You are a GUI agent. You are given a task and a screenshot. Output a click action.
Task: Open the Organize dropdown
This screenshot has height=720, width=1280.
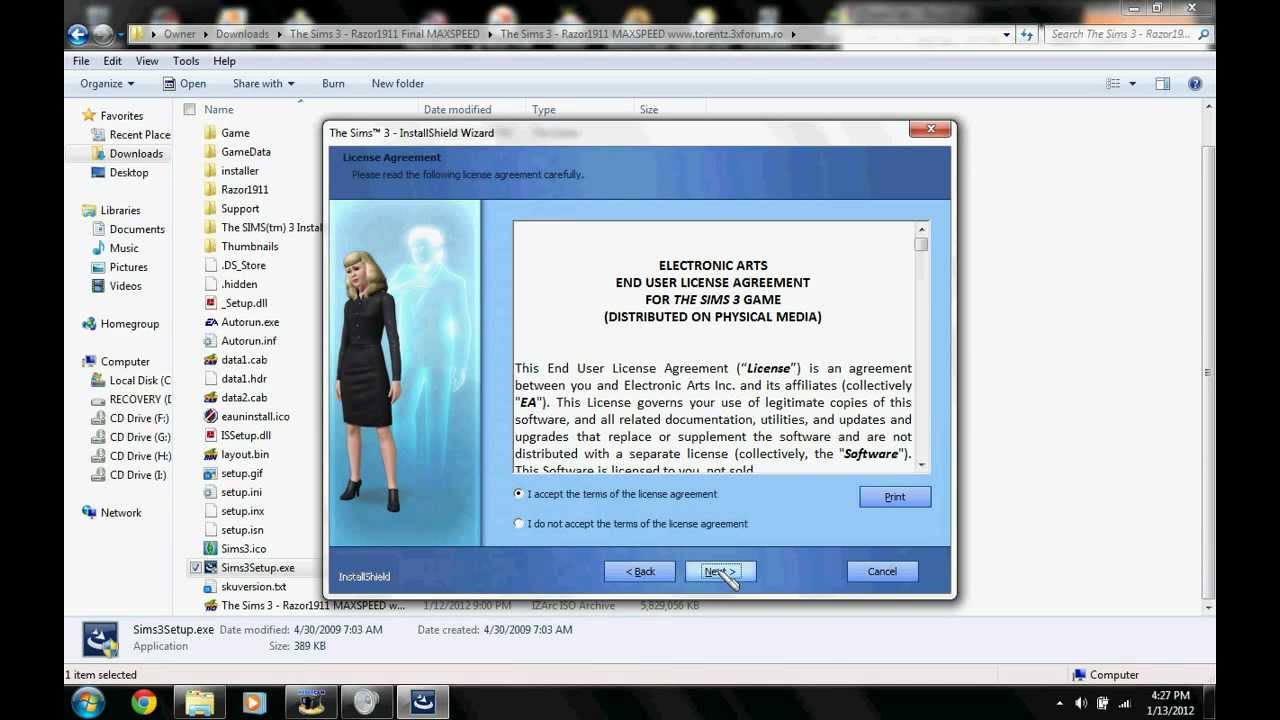(x=107, y=84)
